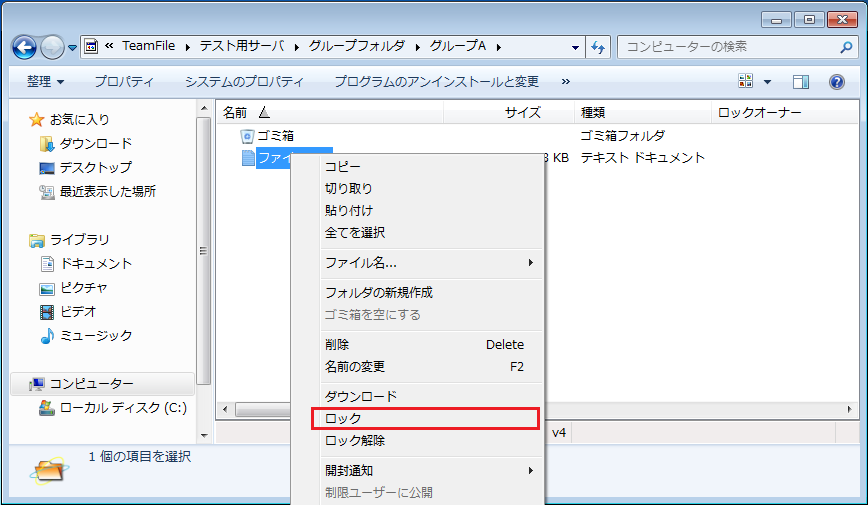
Task: Click プログラムのアンインストールと変更 toolbar button
Action: pos(436,81)
